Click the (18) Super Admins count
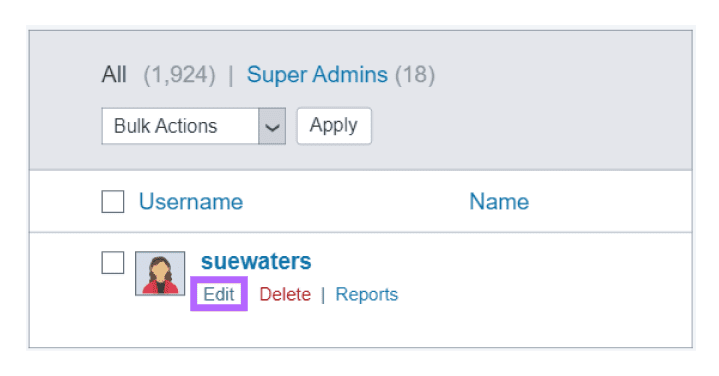Viewport: 719px width, 376px height. [x=415, y=75]
